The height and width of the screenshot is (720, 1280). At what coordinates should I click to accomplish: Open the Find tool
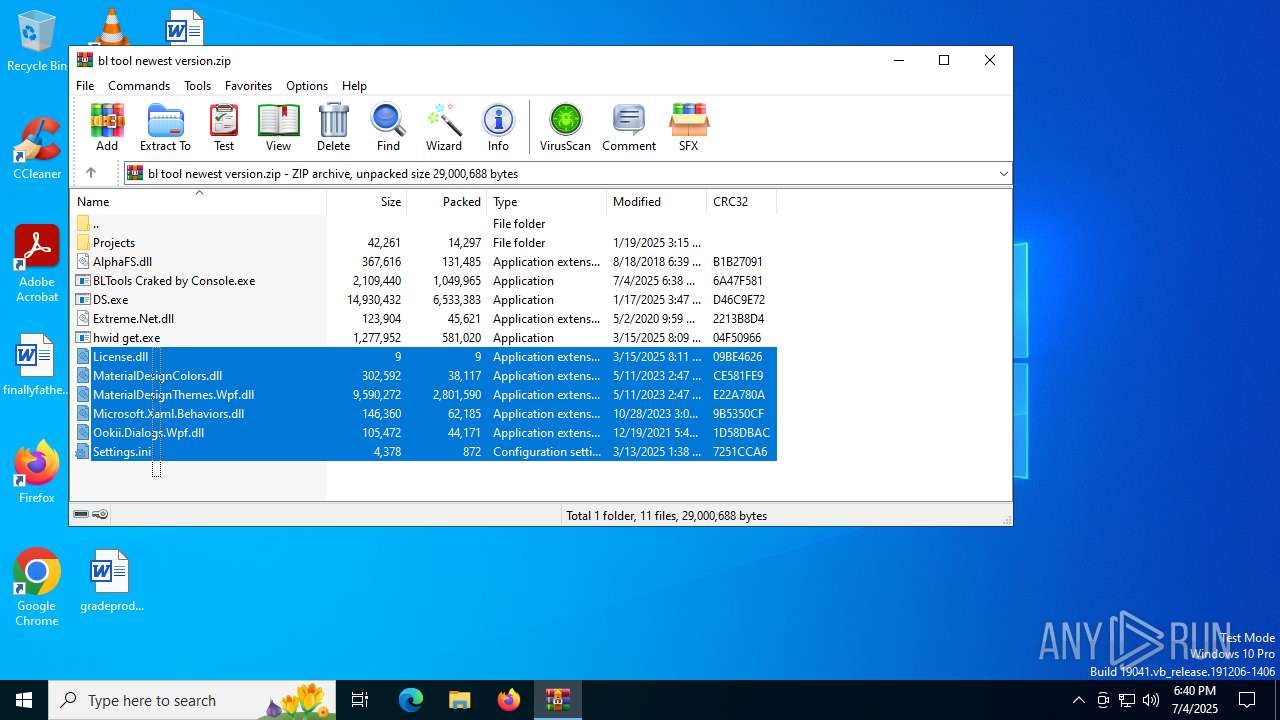coord(388,128)
